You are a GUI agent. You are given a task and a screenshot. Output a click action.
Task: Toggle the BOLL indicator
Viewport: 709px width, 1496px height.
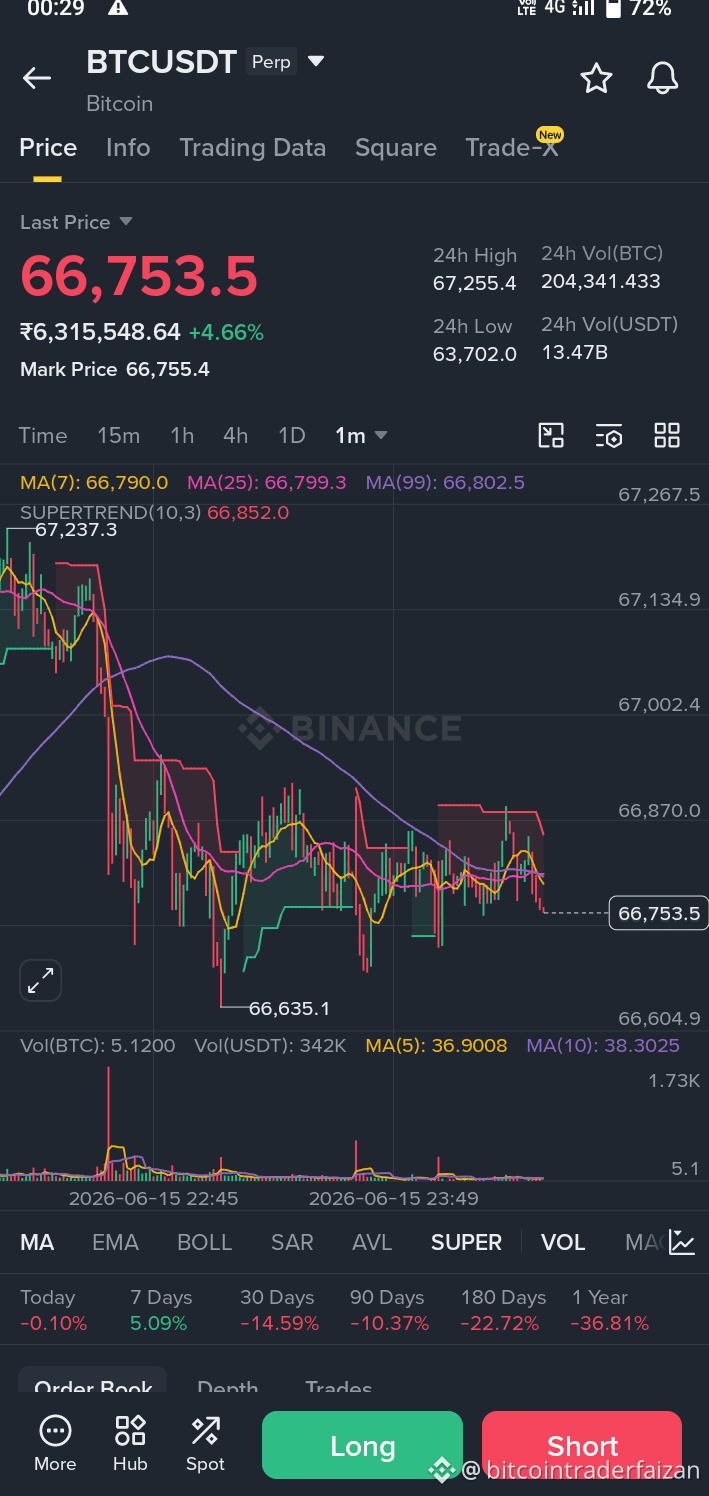[x=204, y=1242]
